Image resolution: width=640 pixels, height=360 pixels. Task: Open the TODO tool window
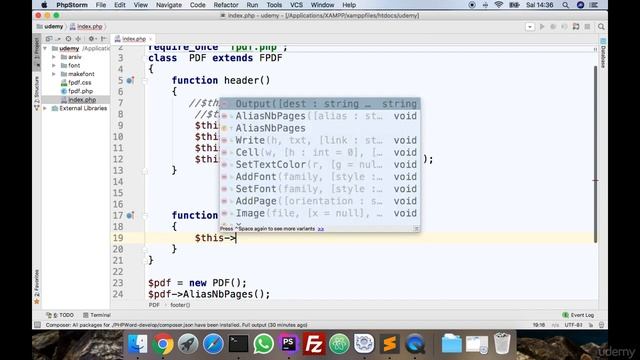point(60,315)
